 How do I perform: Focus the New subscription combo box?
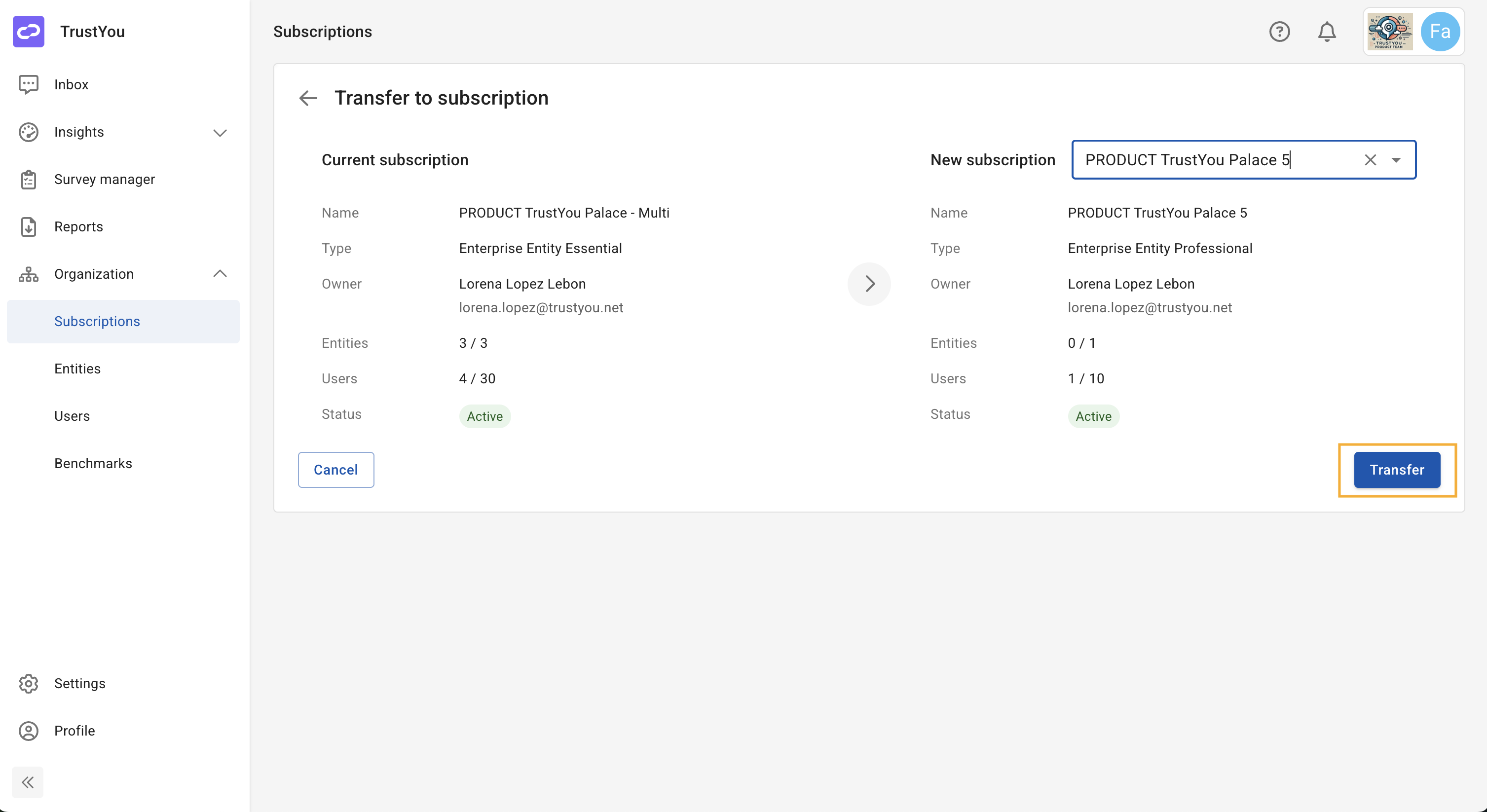[1243, 160]
